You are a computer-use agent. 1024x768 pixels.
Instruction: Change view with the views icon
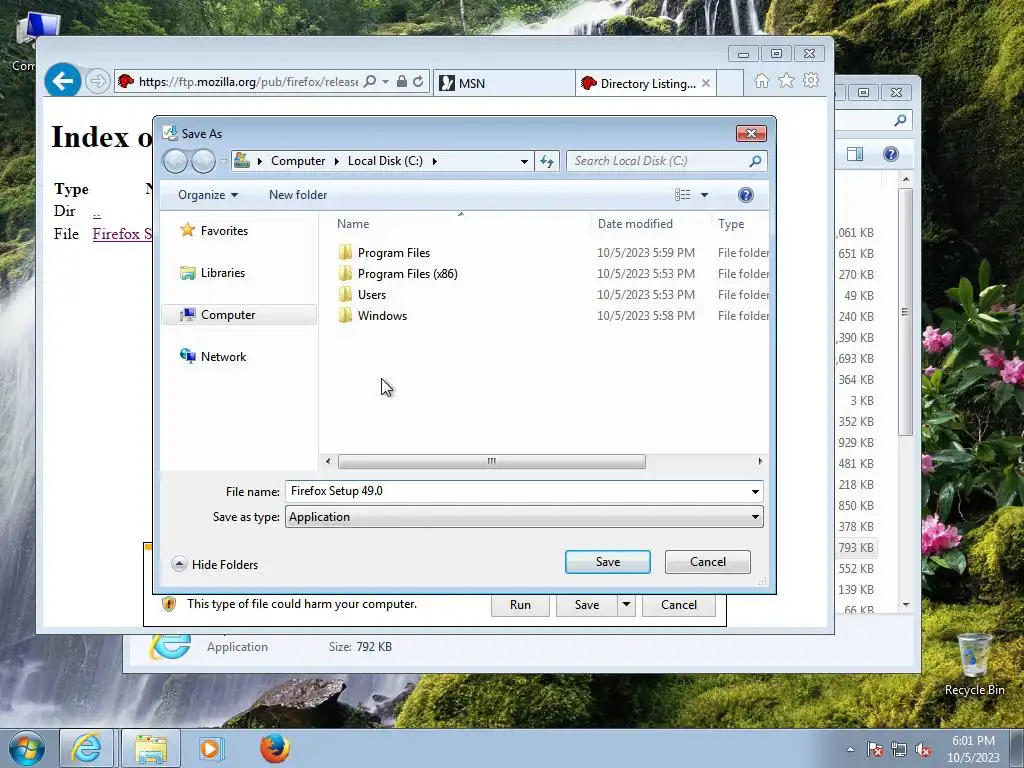682,195
